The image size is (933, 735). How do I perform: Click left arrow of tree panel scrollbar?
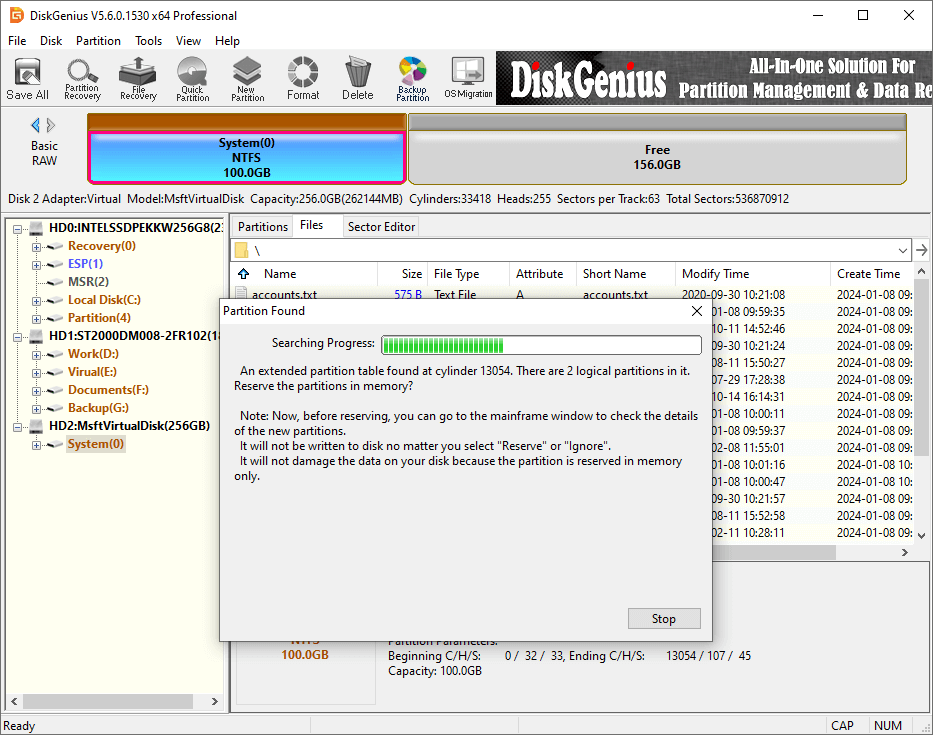pos(14,702)
